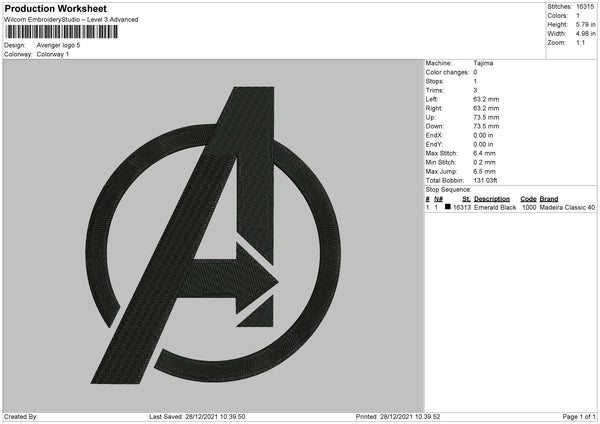This screenshot has height=424, width=600.
Task: Click the Emerald Black description
Action: (x=495, y=207)
